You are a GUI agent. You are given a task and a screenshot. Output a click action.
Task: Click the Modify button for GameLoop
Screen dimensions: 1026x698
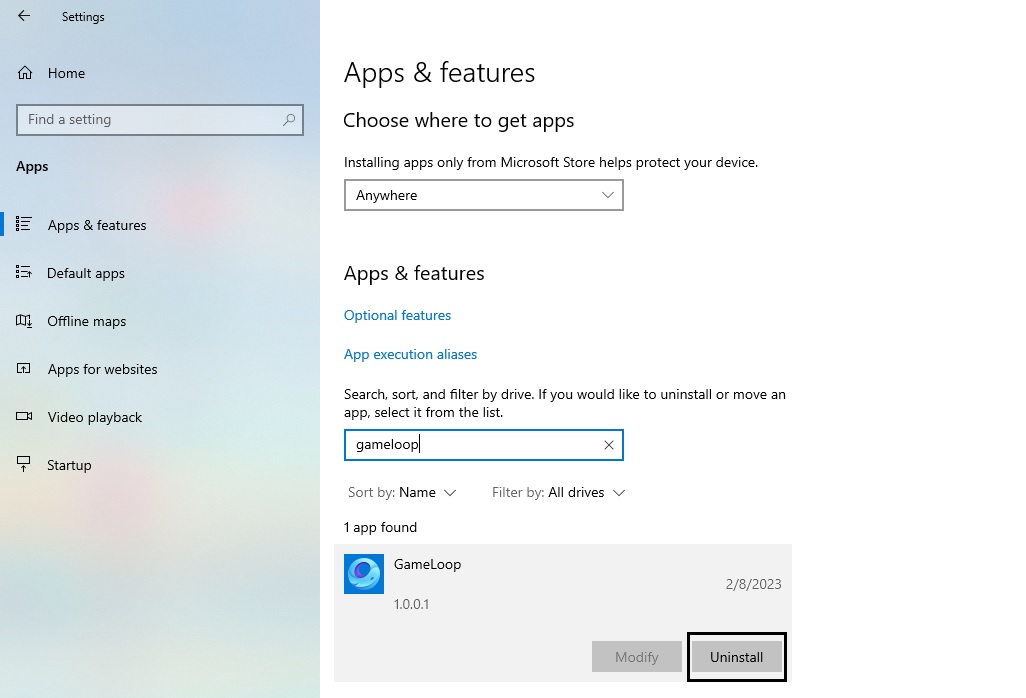click(637, 657)
